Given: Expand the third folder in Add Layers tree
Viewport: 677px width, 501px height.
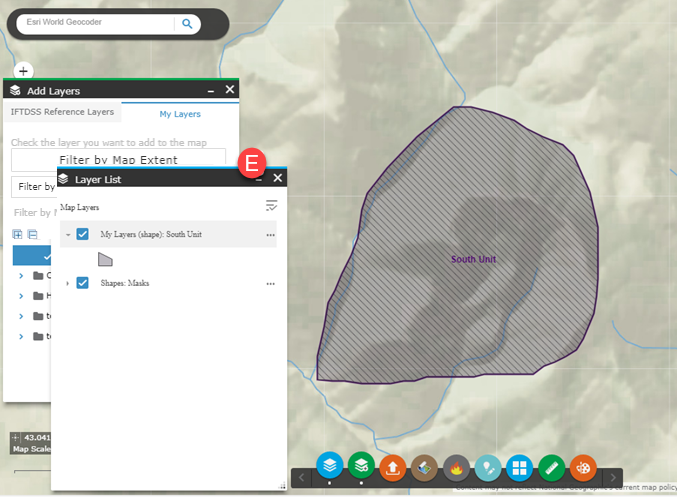Looking at the screenshot, I should pos(21,316).
